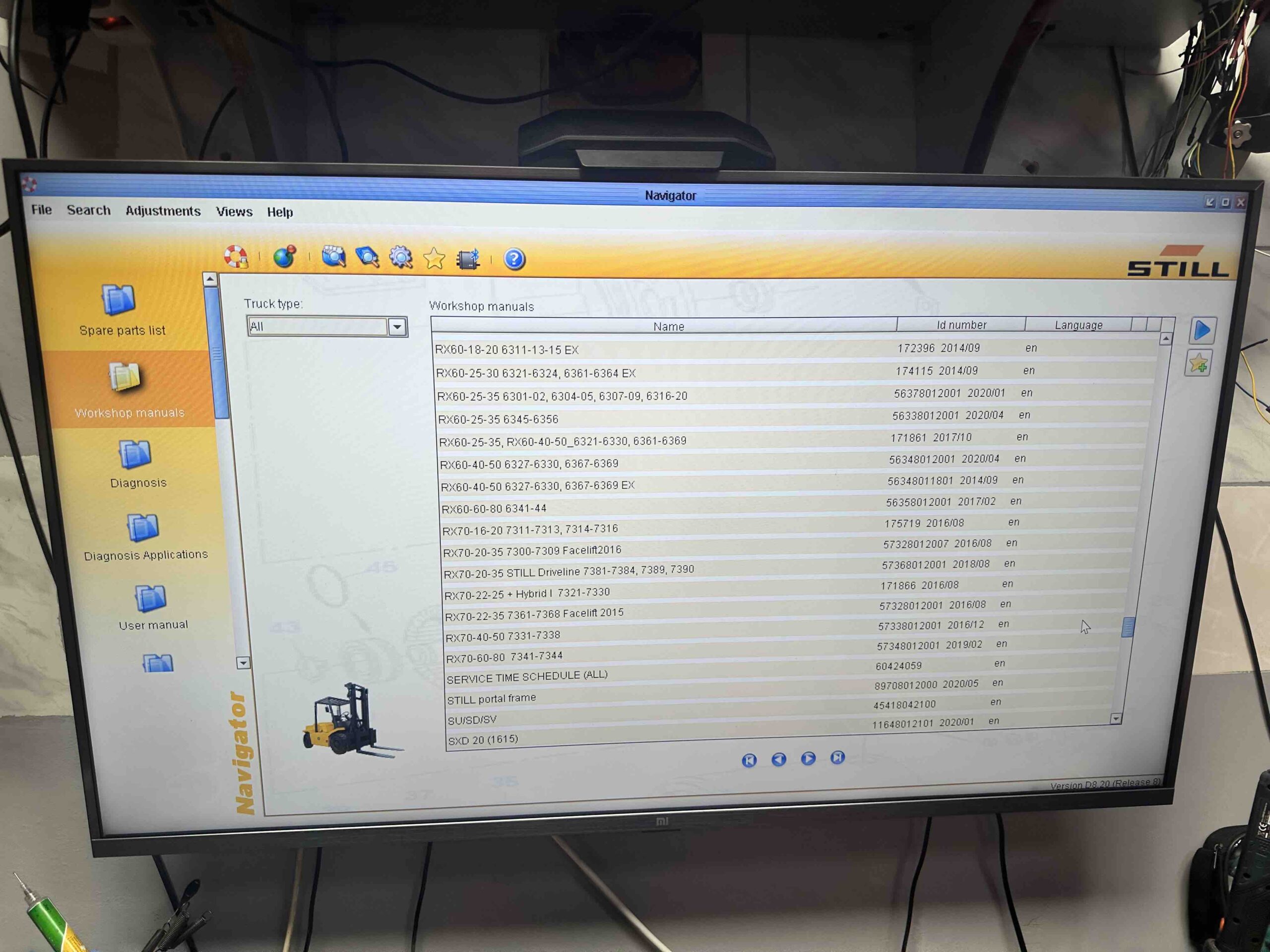Click the Bluetooth diagnostic interface icon
Viewport: 1270px width, 952px height.
coord(468,259)
